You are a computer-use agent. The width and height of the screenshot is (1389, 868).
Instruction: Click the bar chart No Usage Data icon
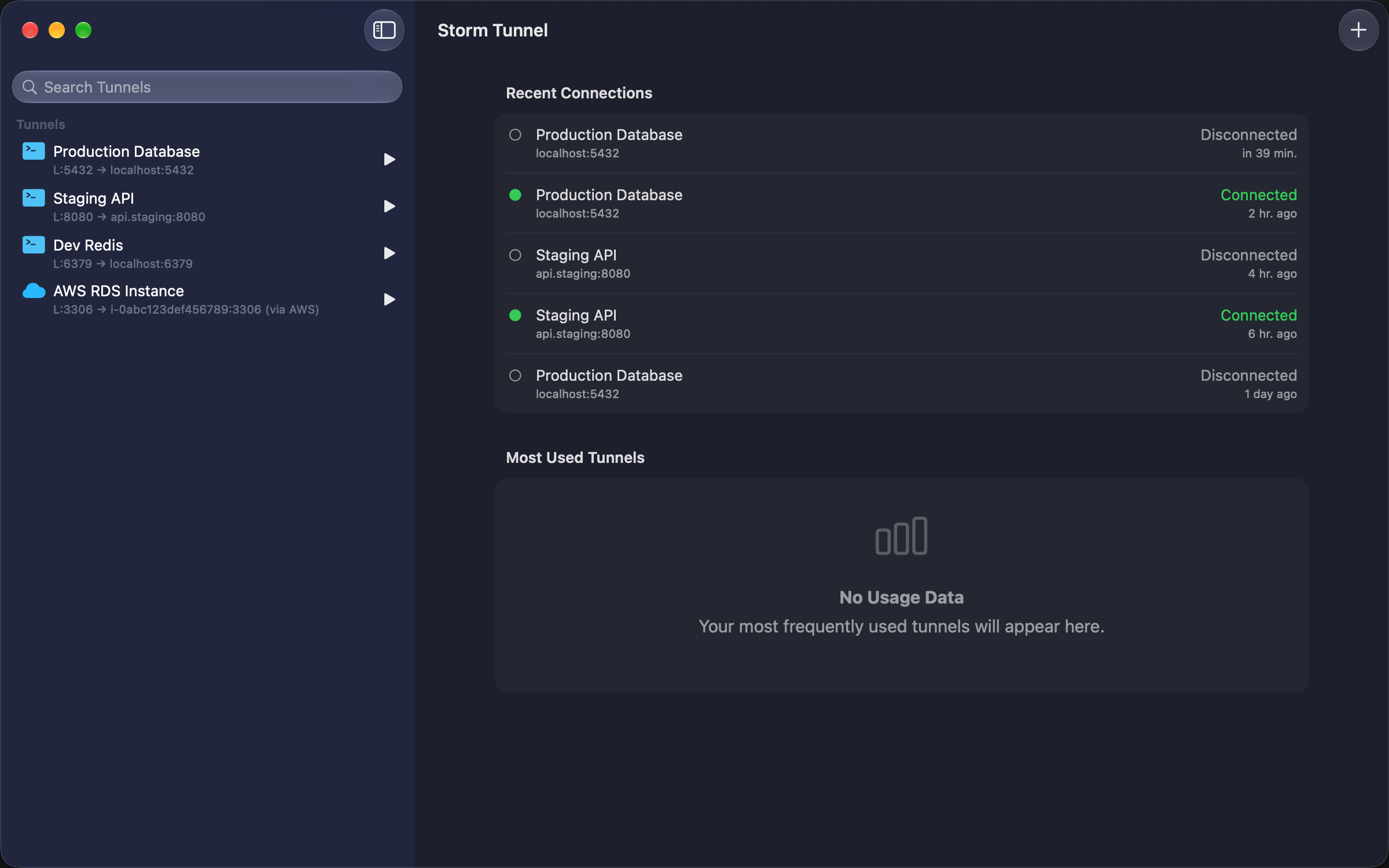[901, 536]
